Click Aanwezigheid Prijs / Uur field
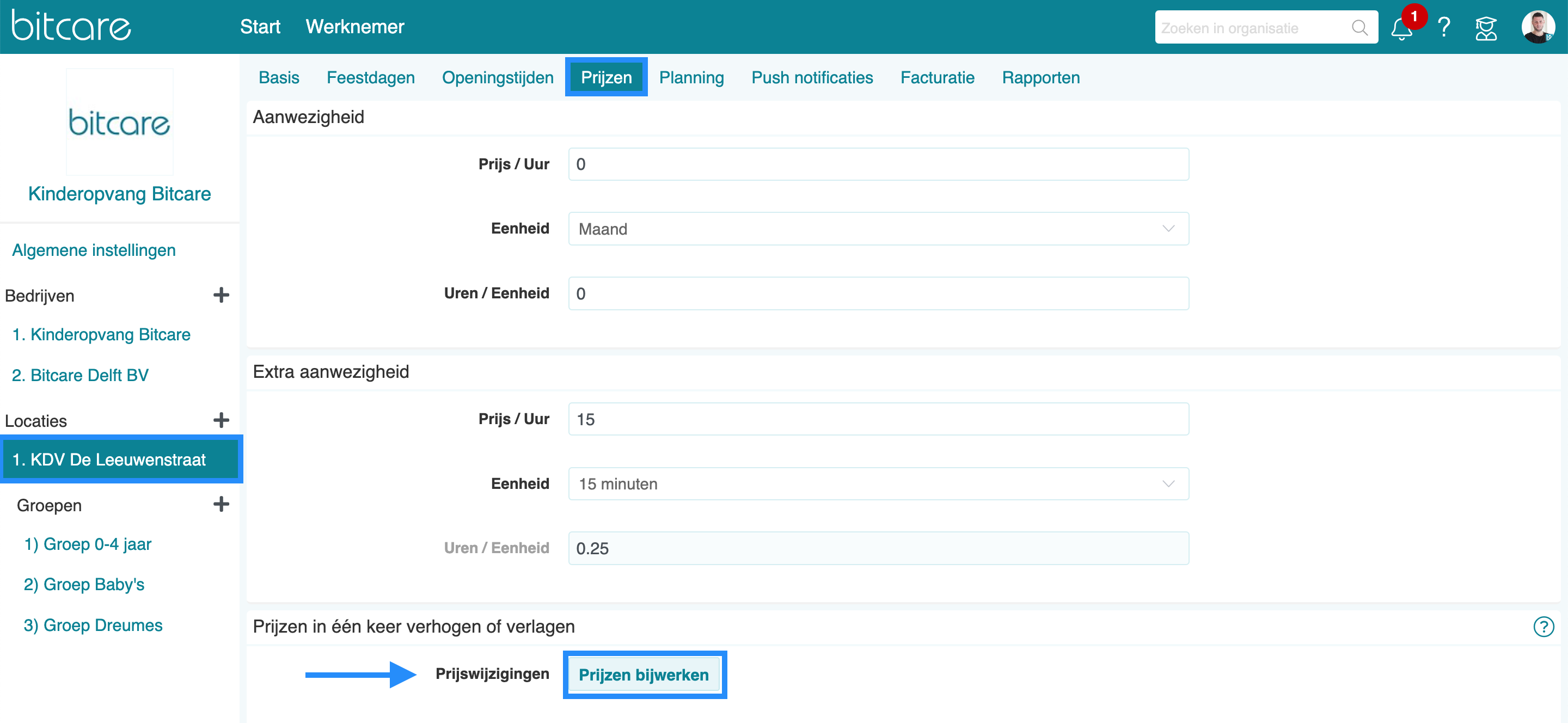Viewport: 1568px width, 723px height. [x=878, y=164]
